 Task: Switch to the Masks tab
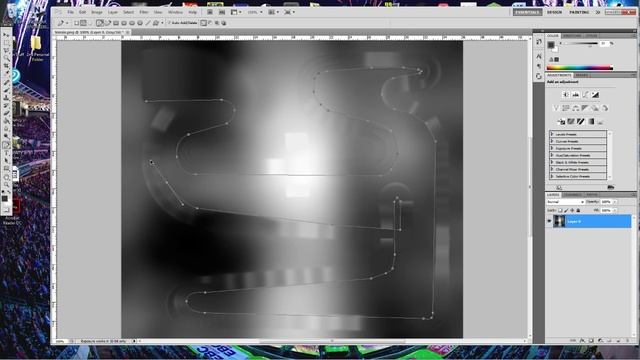pyautogui.click(x=582, y=76)
